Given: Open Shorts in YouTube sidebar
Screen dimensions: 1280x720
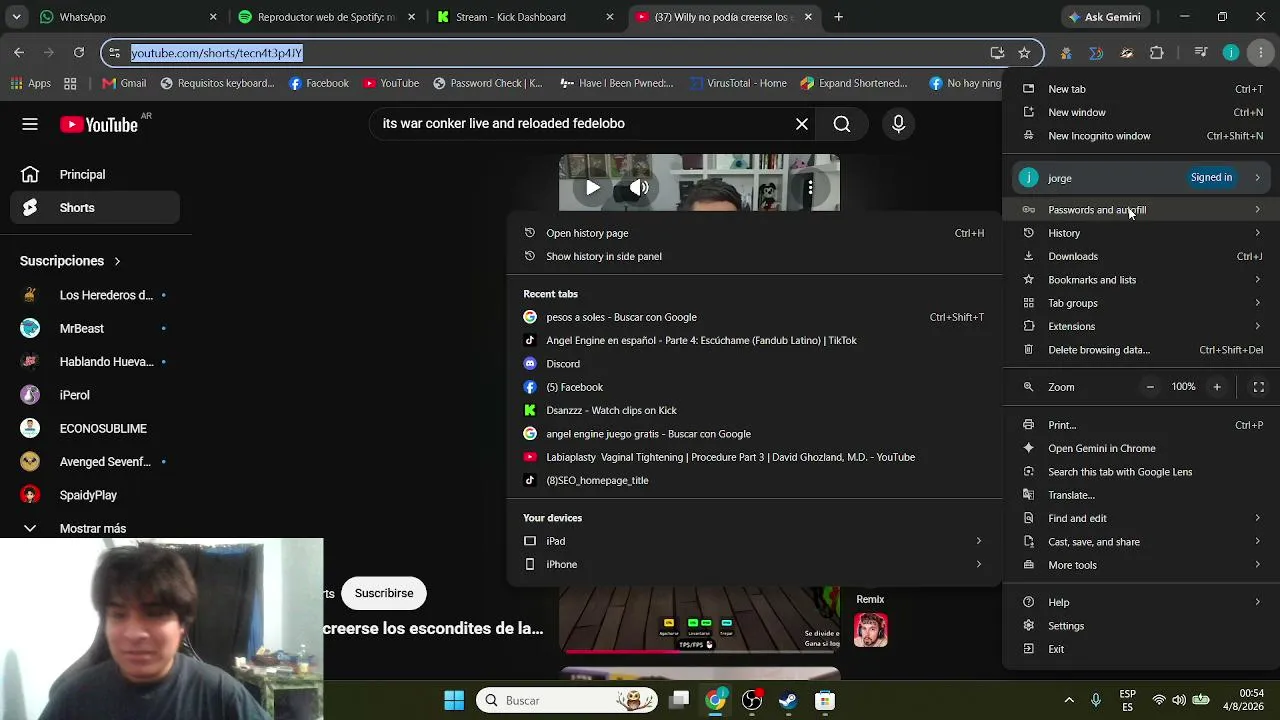Looking at the screenshot, I should pos(95,208).
